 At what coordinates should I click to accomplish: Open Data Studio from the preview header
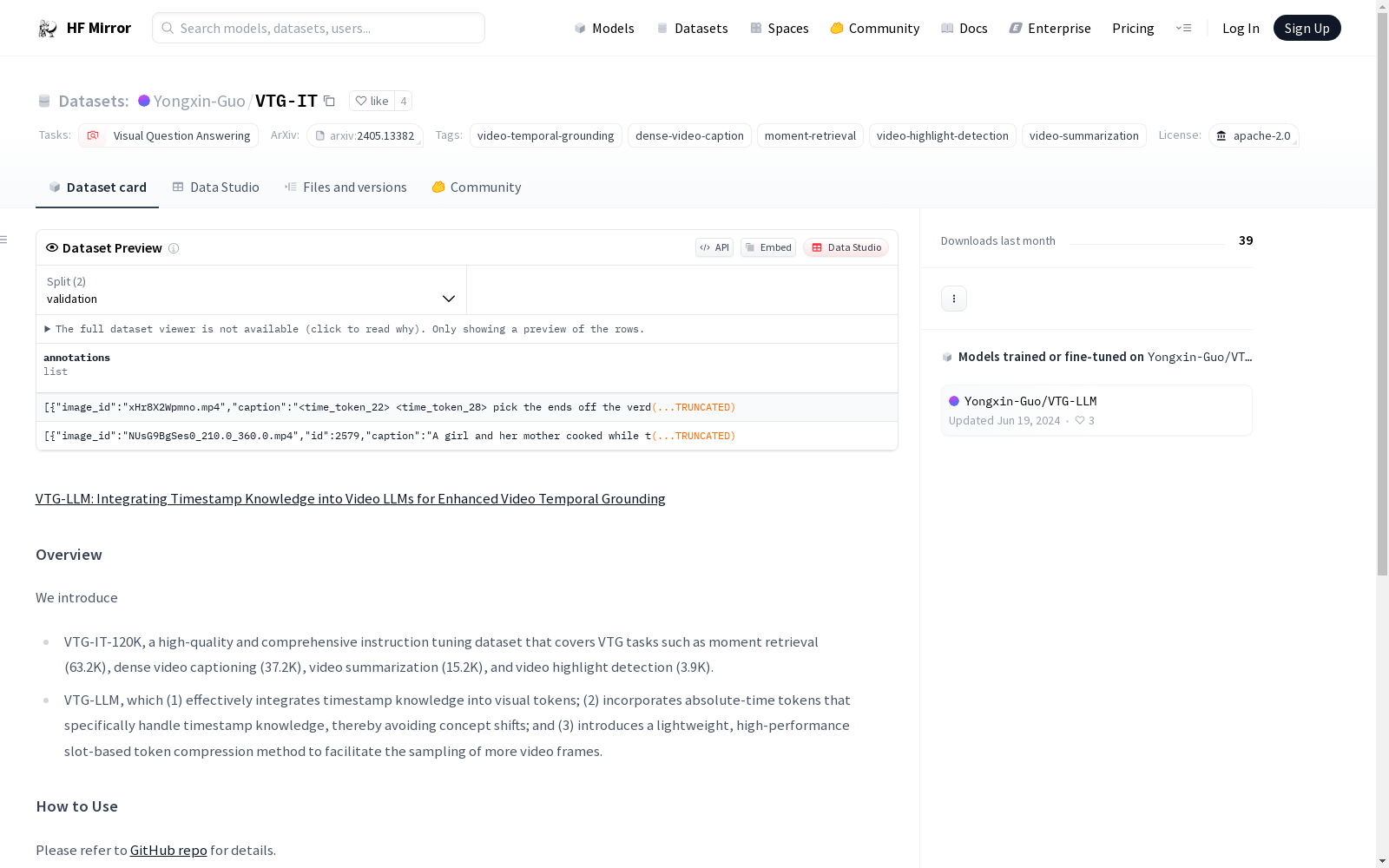846,247
